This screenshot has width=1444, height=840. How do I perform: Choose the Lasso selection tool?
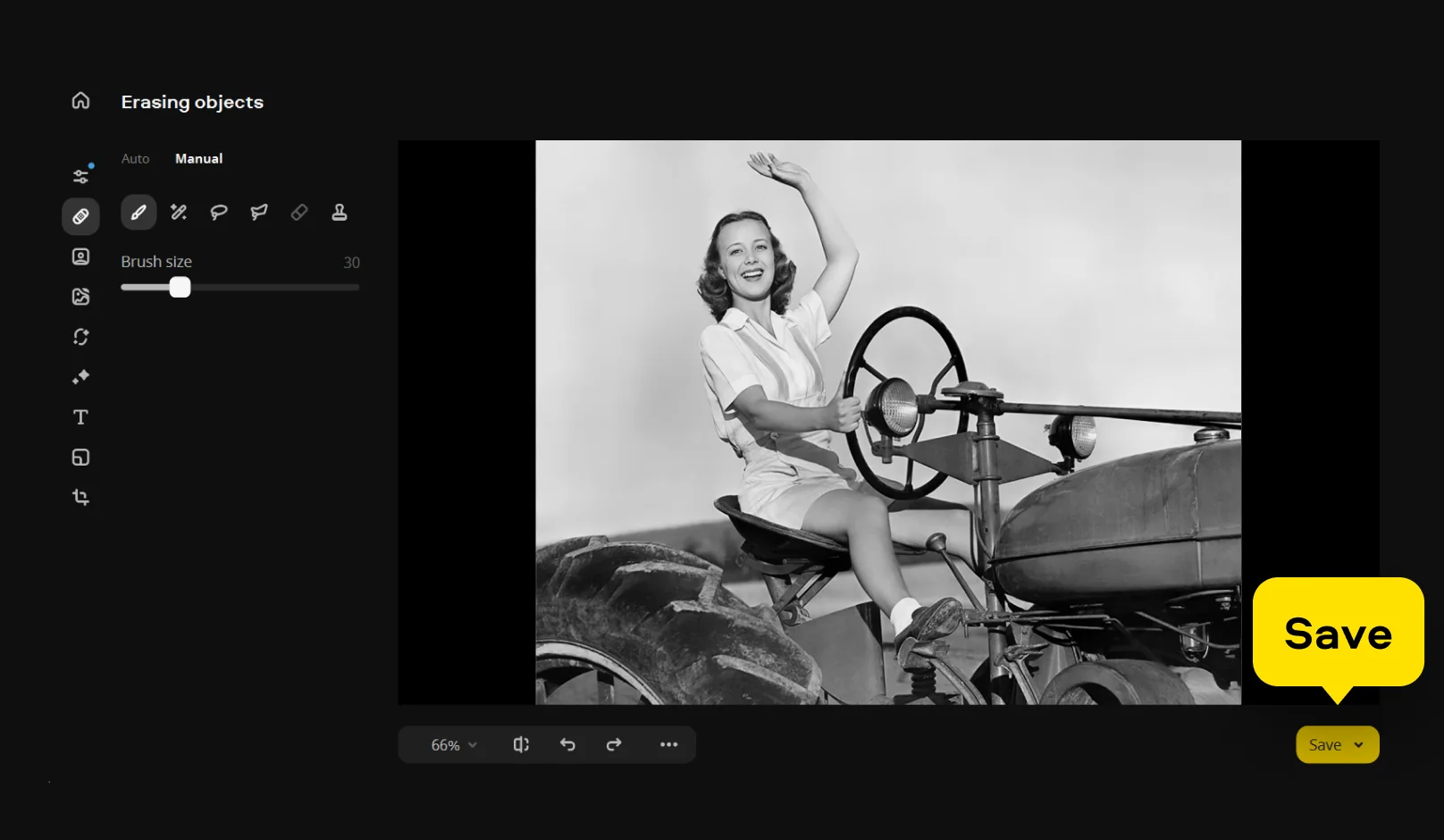point(219,213)
